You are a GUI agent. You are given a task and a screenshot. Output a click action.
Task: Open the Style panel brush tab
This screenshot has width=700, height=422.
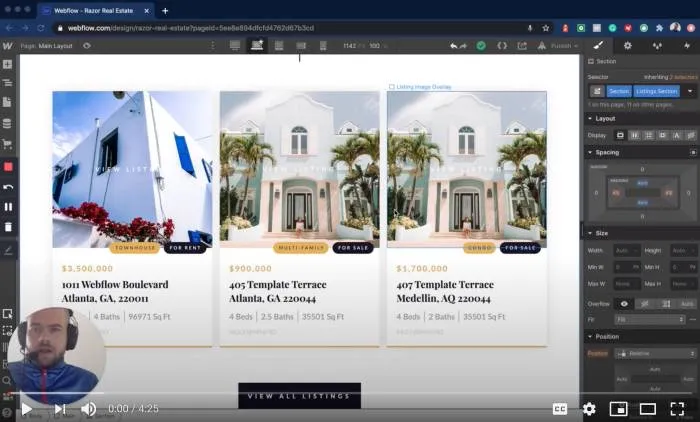tap(599, 45)
